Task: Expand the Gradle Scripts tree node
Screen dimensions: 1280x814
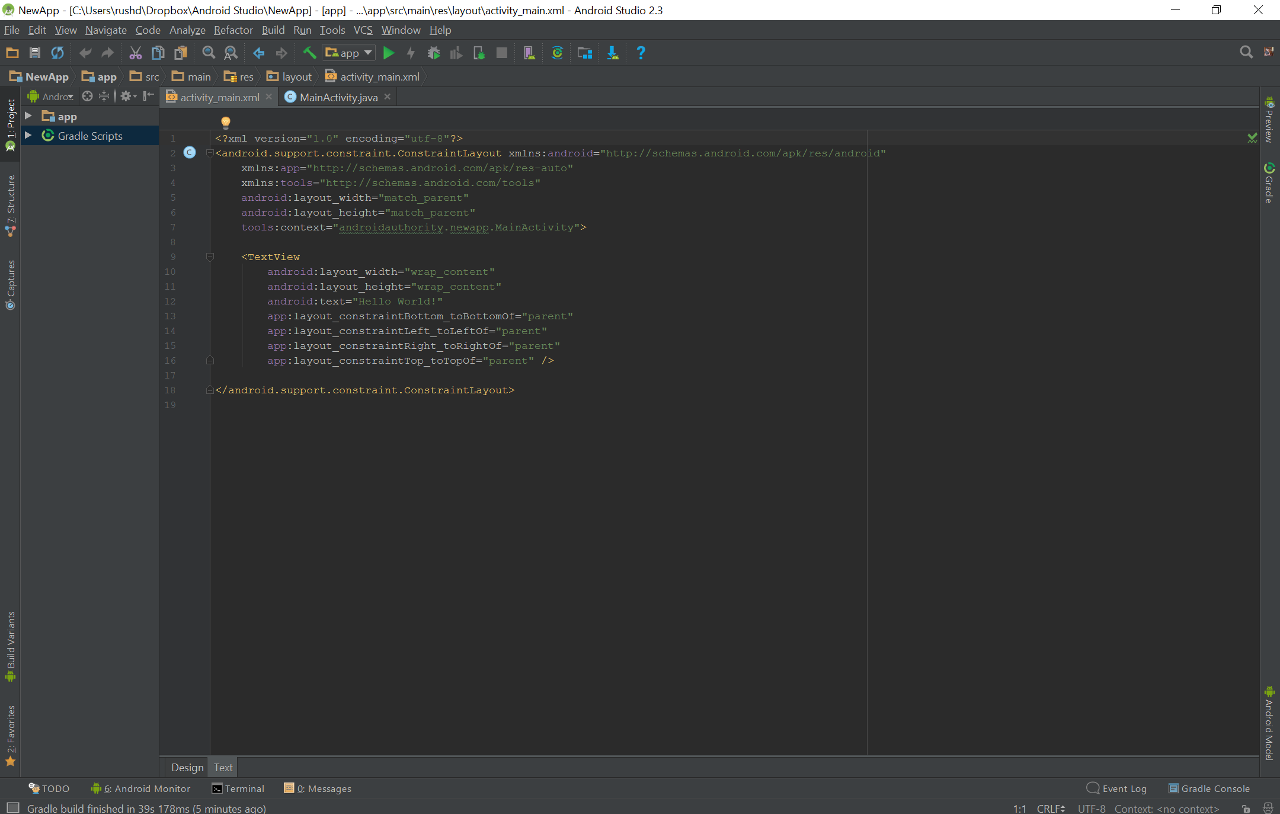Action: click(x=28, y=136)
